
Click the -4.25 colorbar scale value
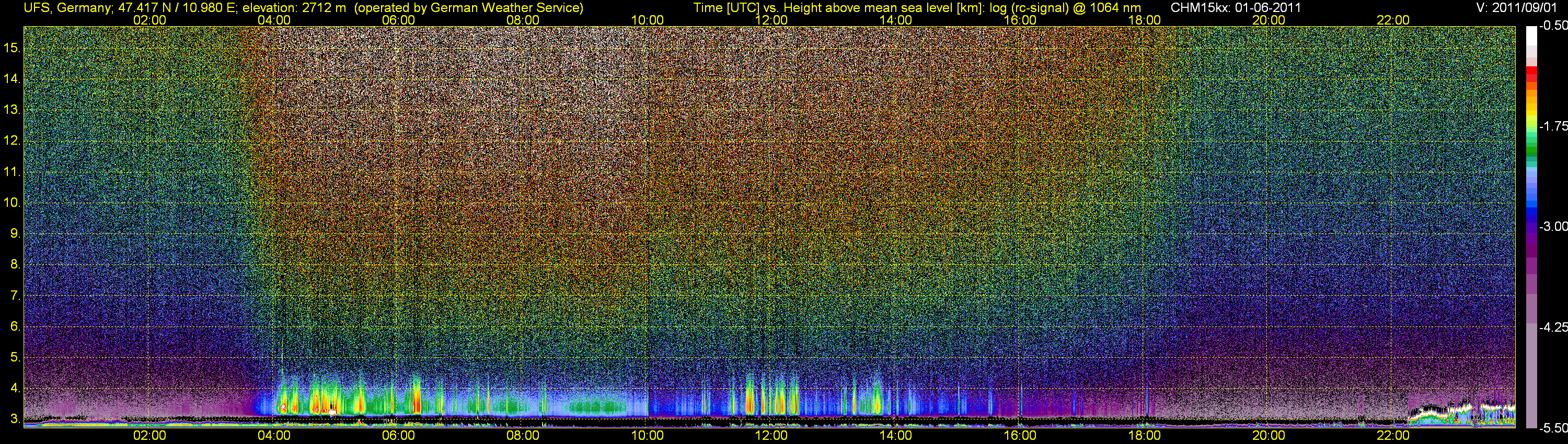(1553, 327)
